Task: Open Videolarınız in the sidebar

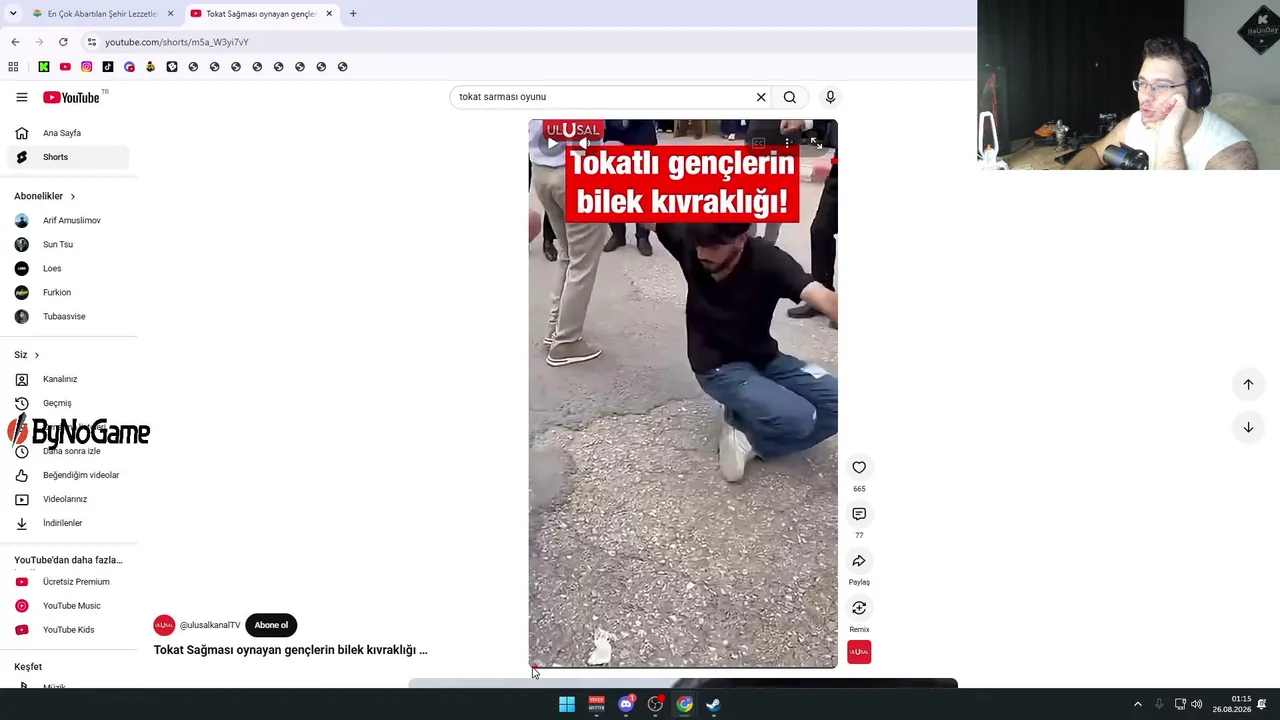Action: click(69, 499)
